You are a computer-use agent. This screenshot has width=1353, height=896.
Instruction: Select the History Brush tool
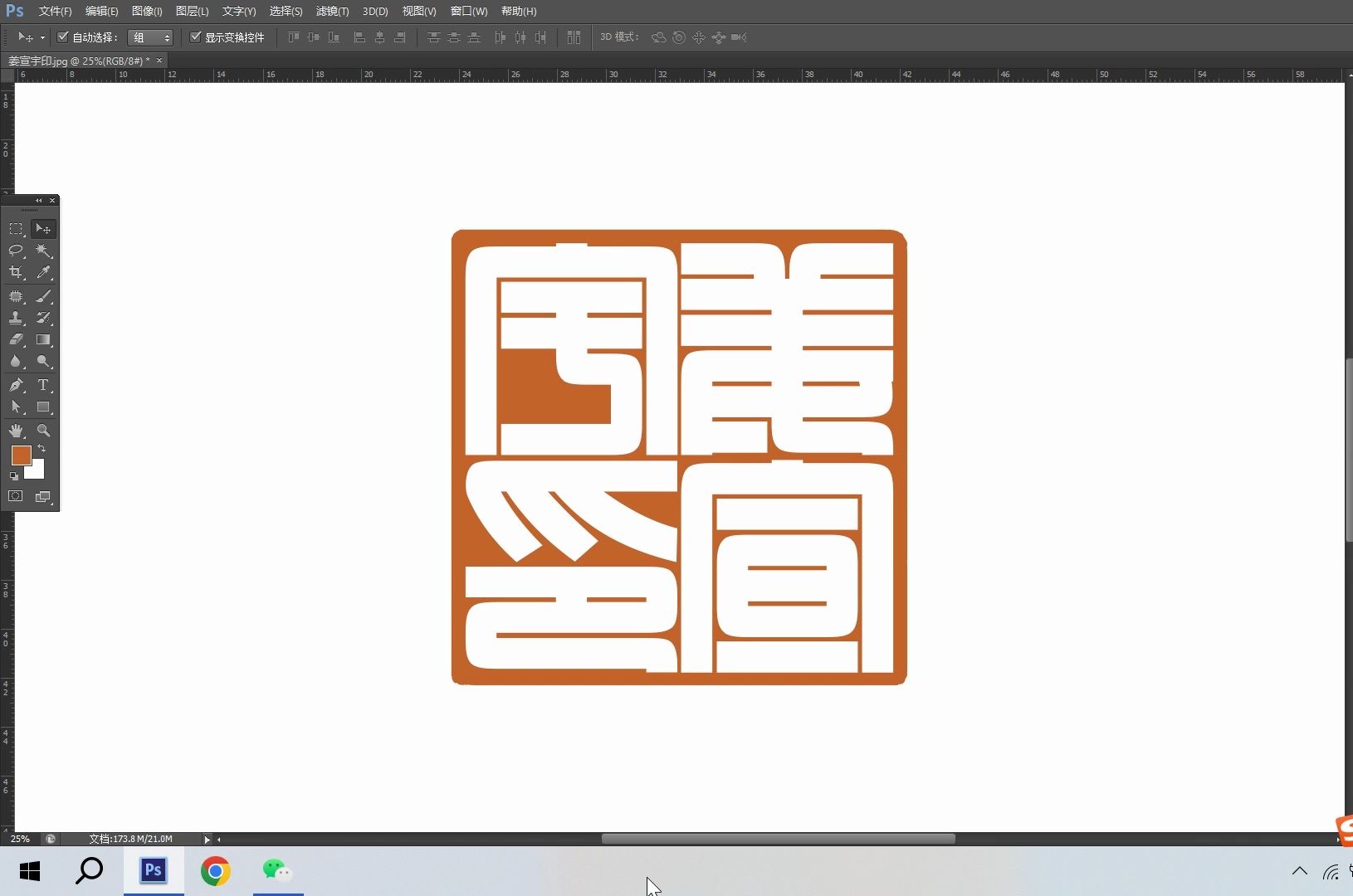coord(43,318)
